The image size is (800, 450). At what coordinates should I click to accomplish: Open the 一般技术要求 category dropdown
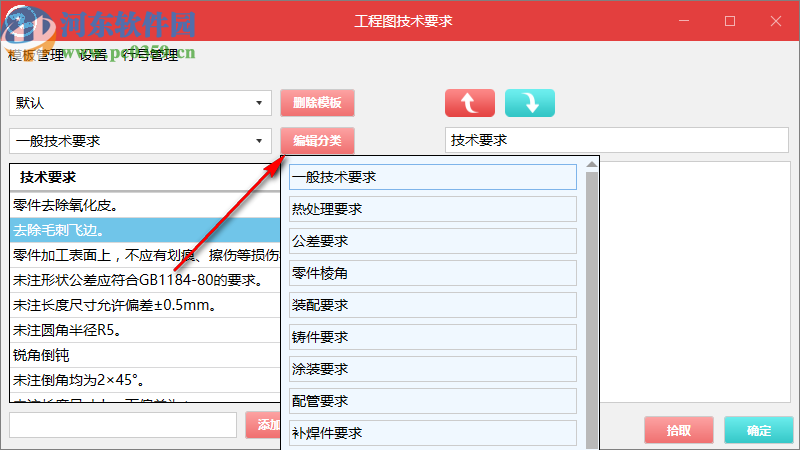pos(140,141)
